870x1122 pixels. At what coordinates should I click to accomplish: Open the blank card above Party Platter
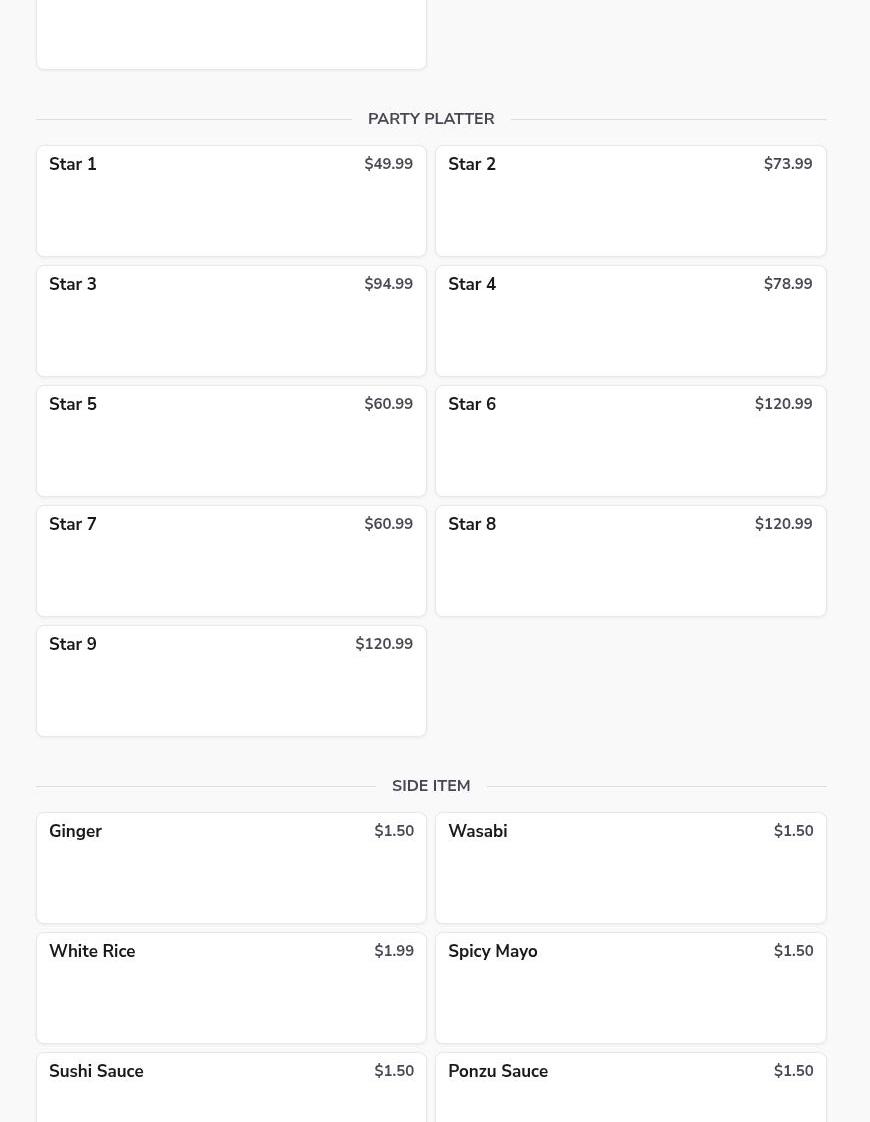click(x=231, y=34)
